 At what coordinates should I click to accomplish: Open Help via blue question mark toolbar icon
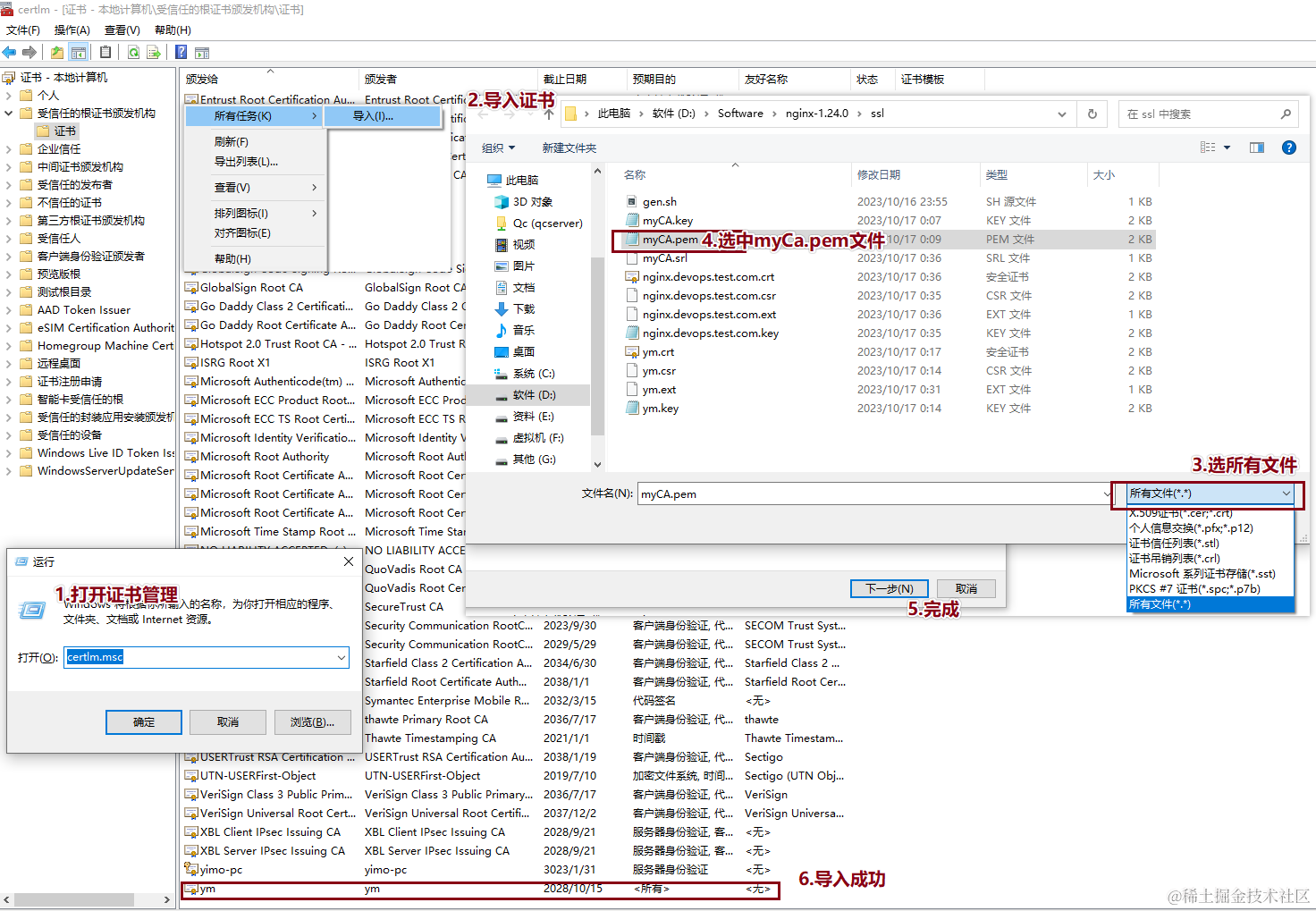click(181, 53)
